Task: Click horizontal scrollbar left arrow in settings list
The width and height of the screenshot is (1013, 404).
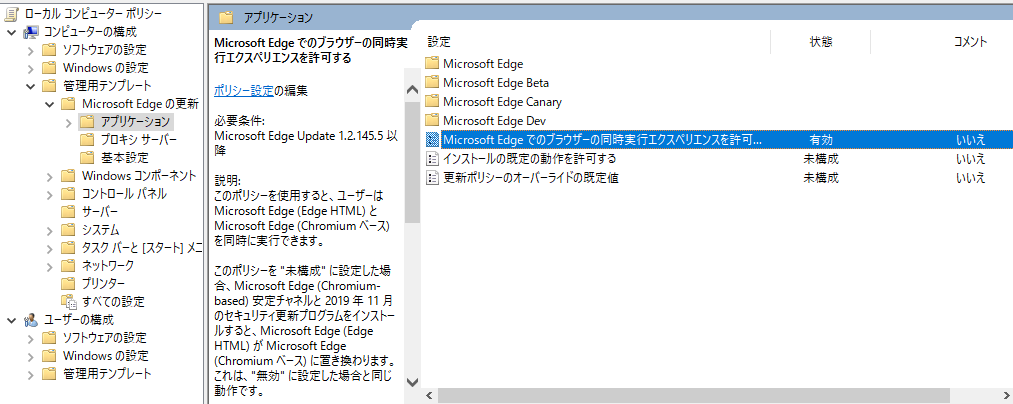Action: [429, 395]
